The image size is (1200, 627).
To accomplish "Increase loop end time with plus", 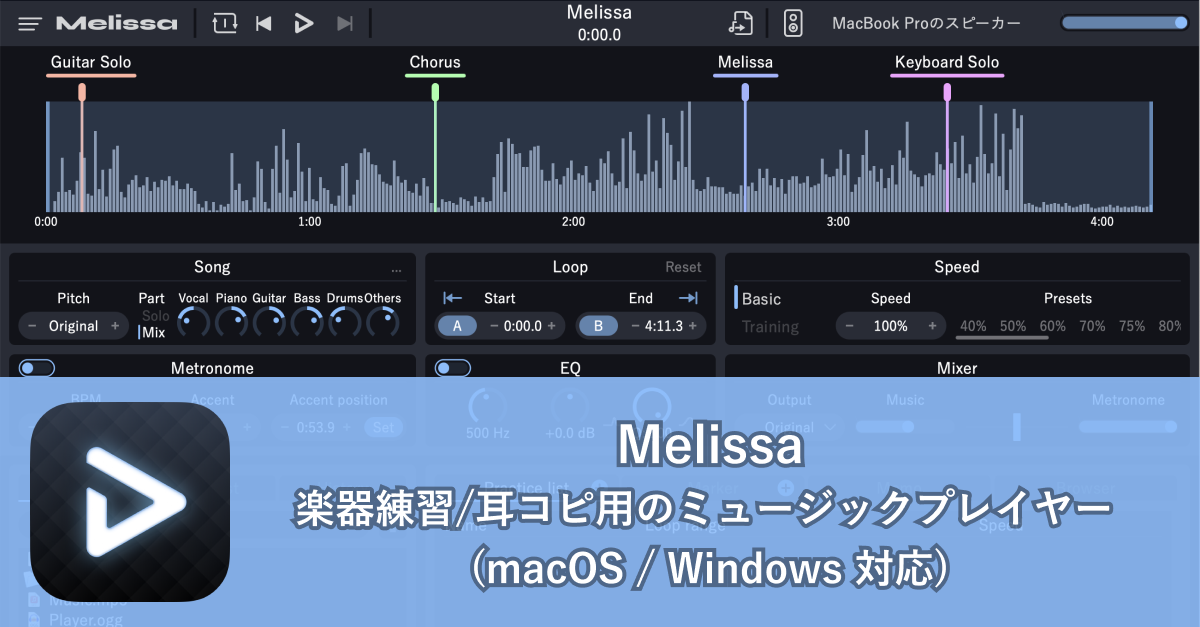I will point(693,326).
